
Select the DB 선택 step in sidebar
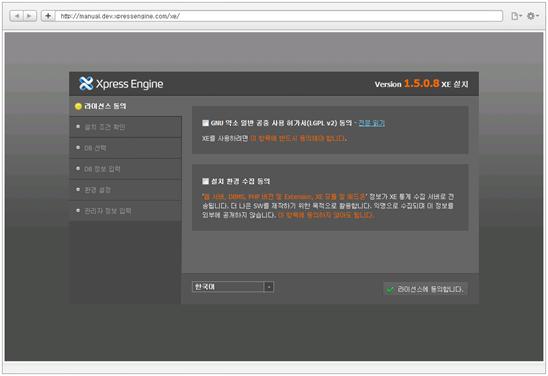[125, 148]
